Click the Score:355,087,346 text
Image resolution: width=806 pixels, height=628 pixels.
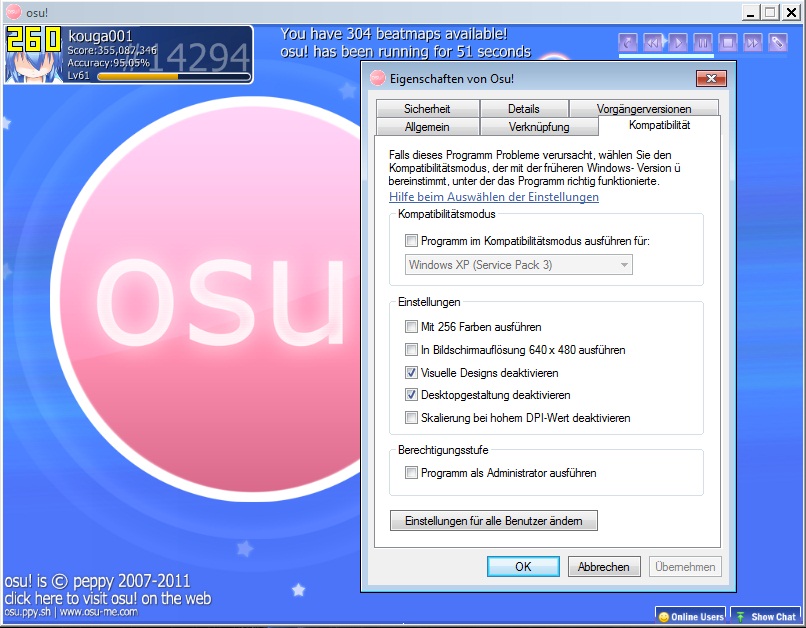pyautogui.click(x=112, y=50)
